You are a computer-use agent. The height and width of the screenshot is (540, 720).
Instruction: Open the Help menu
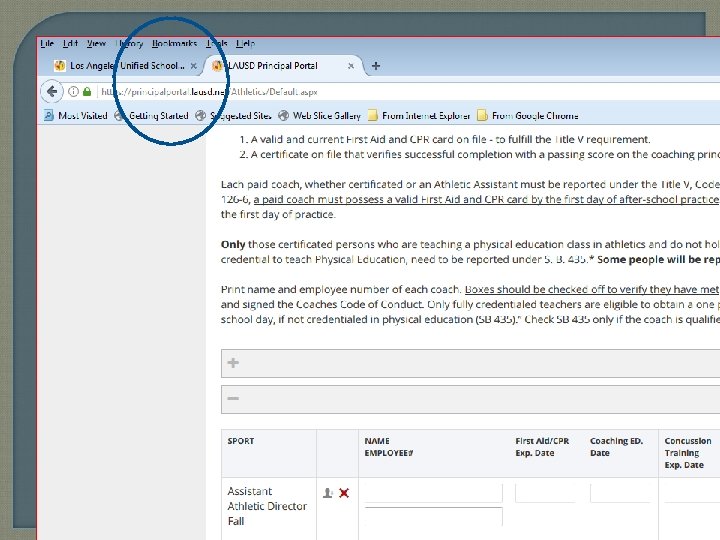[x=245, y=44]
